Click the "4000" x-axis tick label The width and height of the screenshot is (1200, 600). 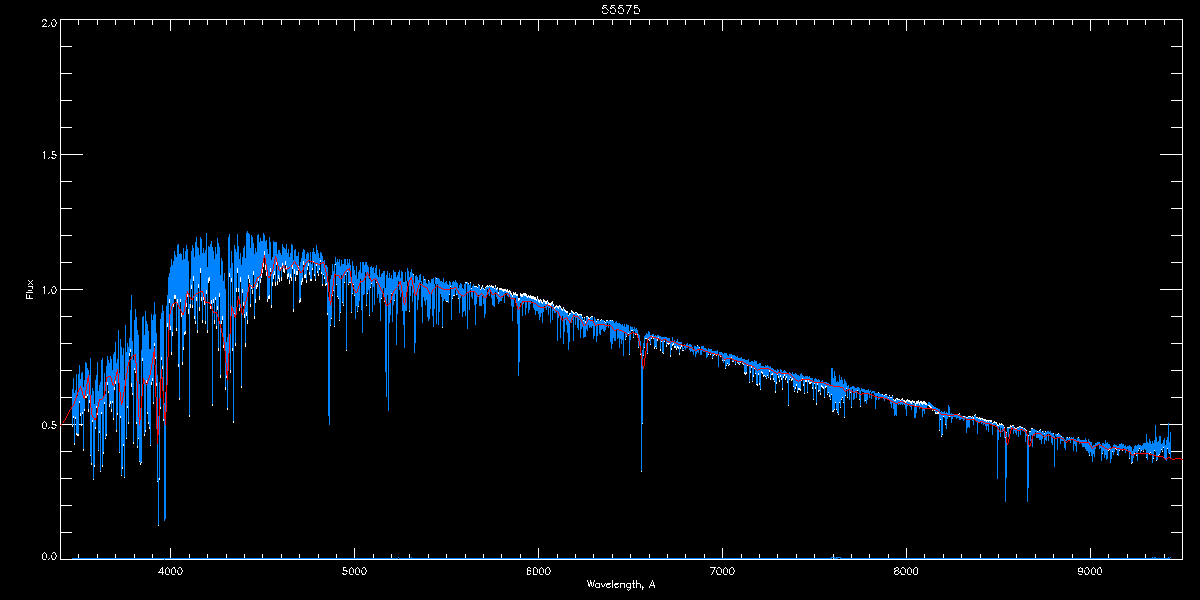point(171,571)
